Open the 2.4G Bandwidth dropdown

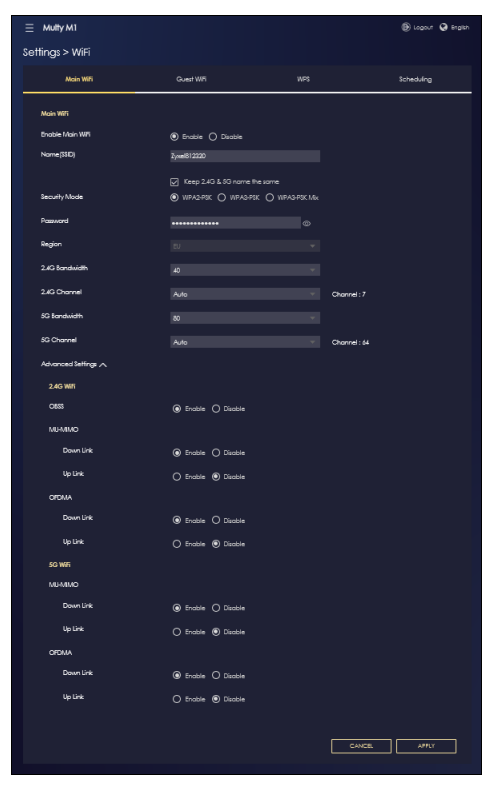(x=245, y=270)
